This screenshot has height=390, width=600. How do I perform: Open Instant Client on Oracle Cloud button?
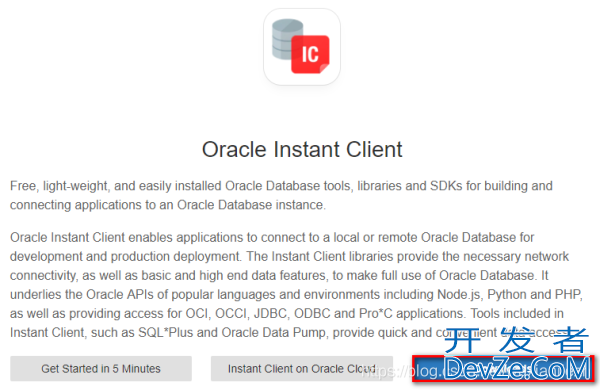[x=302, y=368]
